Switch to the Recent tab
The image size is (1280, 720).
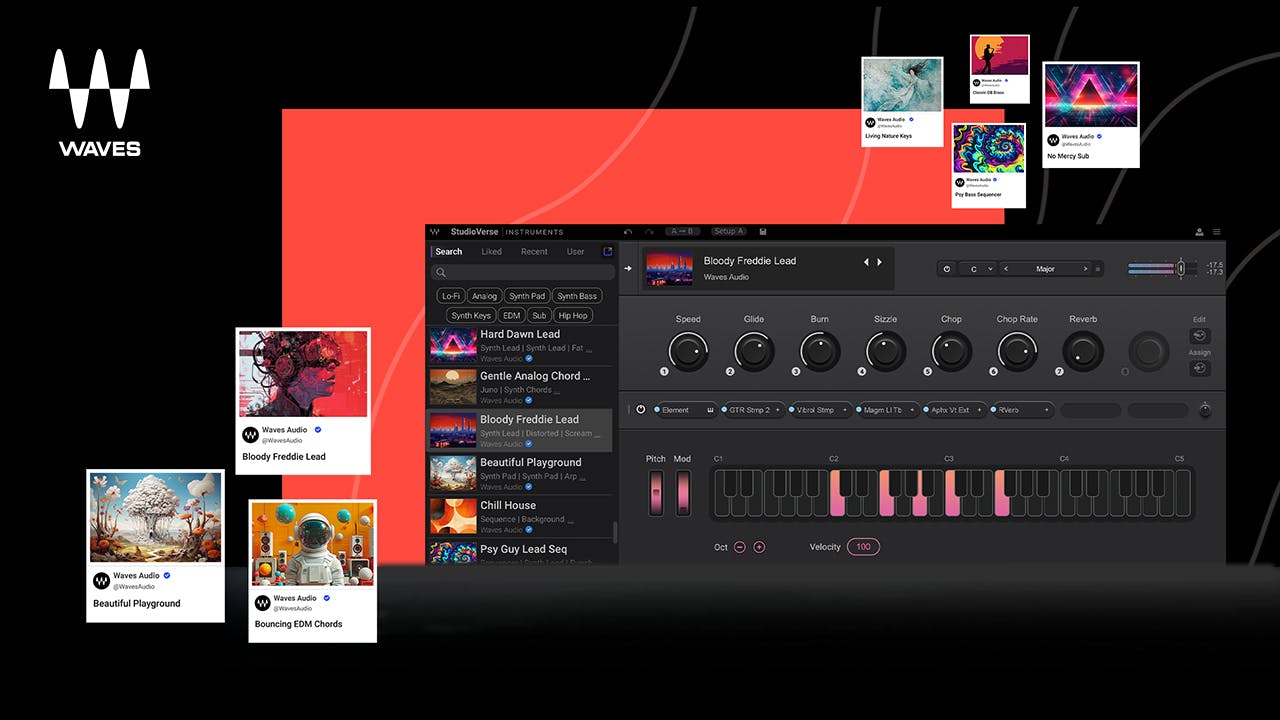(534, 251)
